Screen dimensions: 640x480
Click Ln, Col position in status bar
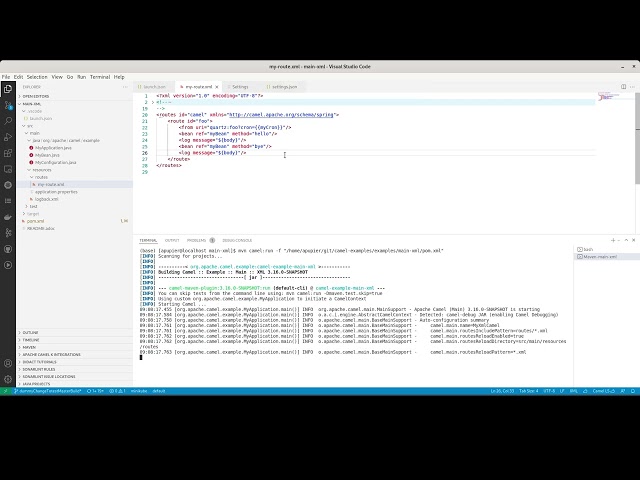pos(502,391)
